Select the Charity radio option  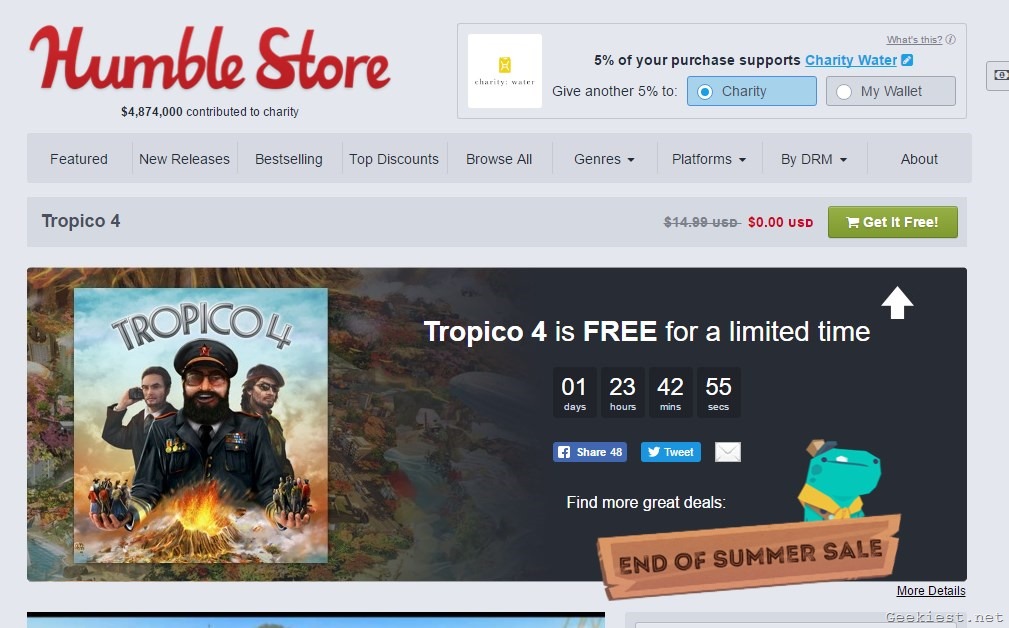point(752,91)
